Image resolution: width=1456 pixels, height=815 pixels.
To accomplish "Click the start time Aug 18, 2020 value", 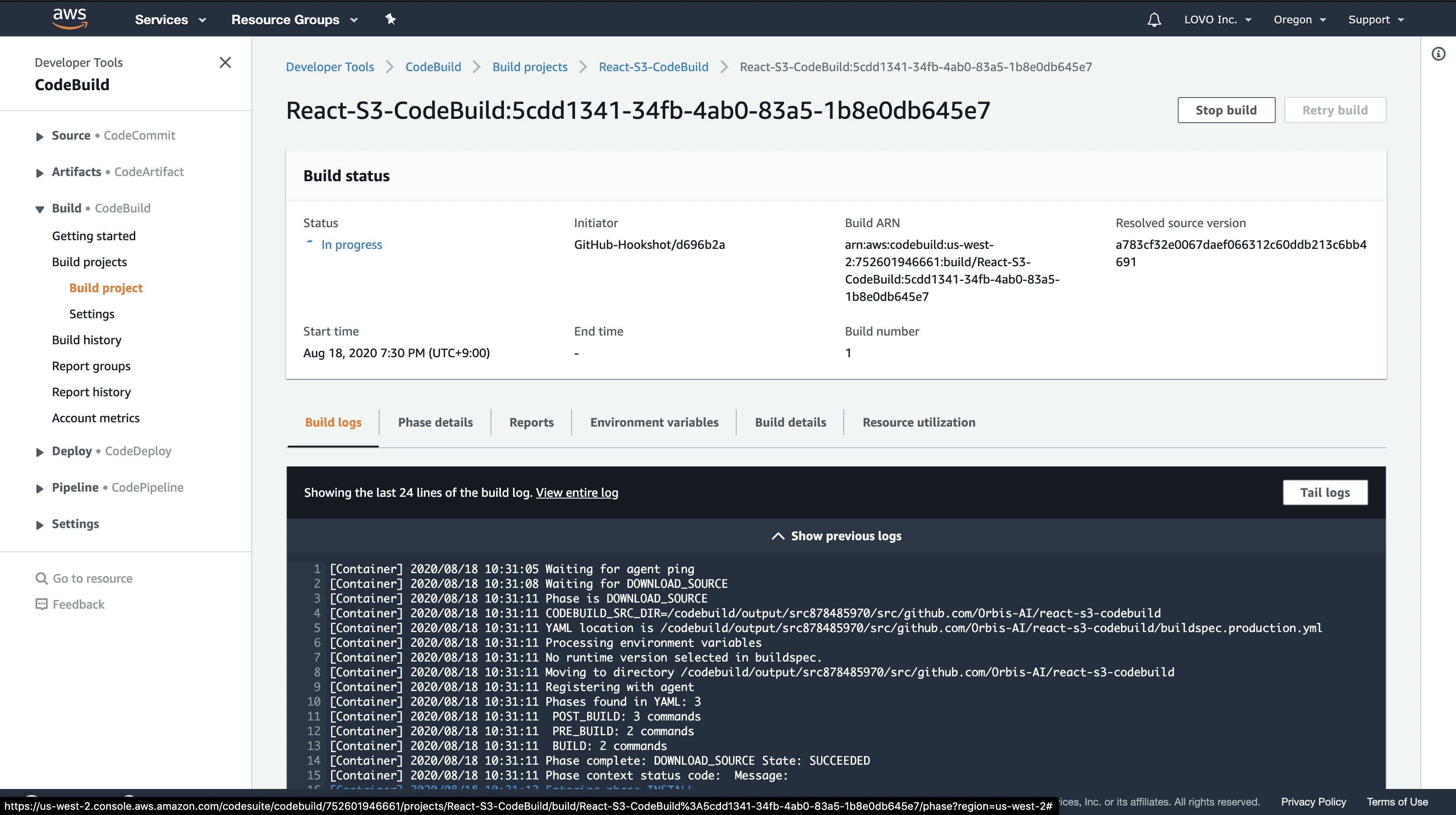I will point(396,353).
